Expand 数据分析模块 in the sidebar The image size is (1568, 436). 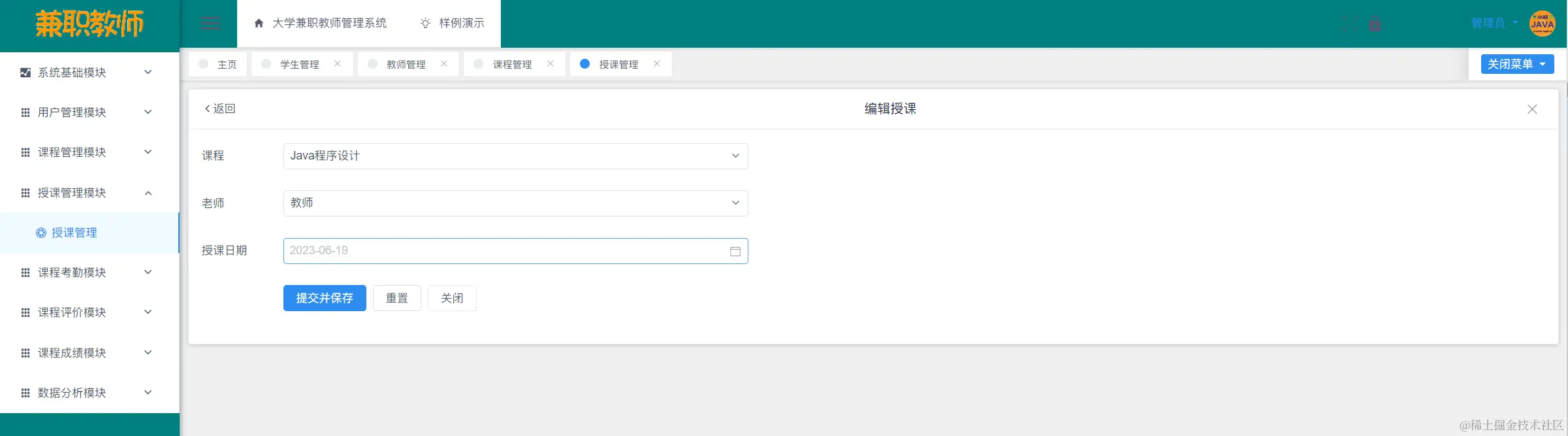click(x=89, y=393)
